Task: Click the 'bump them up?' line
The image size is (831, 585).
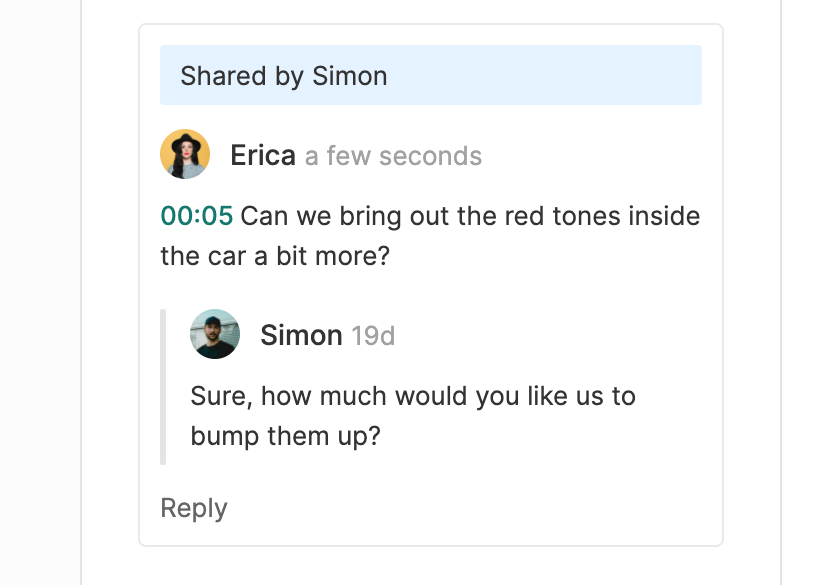Action: click(285, 436)
